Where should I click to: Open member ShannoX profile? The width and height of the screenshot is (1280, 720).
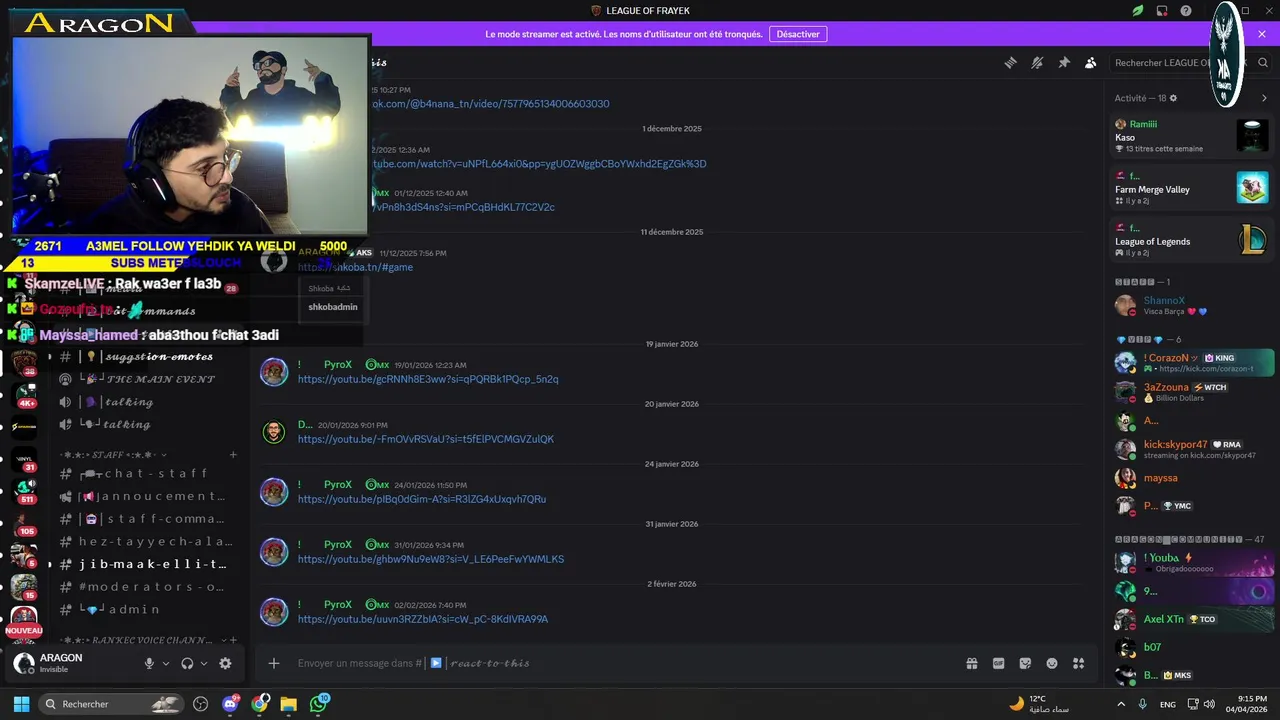1191,305
